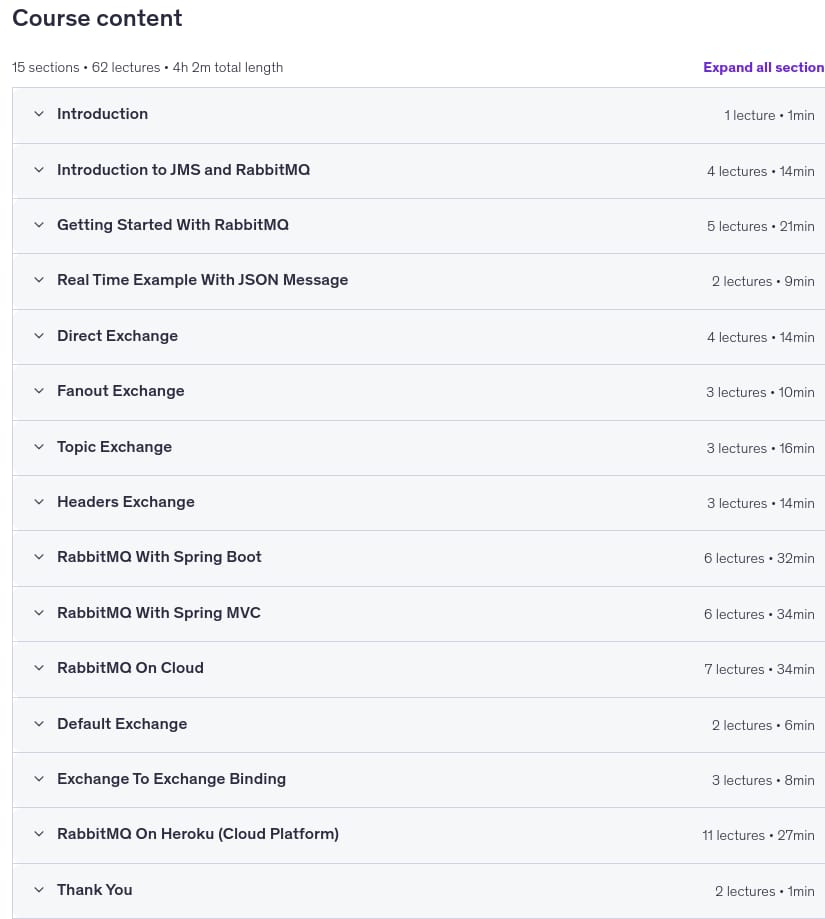The height and width of the screenshot is (919, 825).
Task: Expand Thank You section chevron
Action: [x=39, y=890]
